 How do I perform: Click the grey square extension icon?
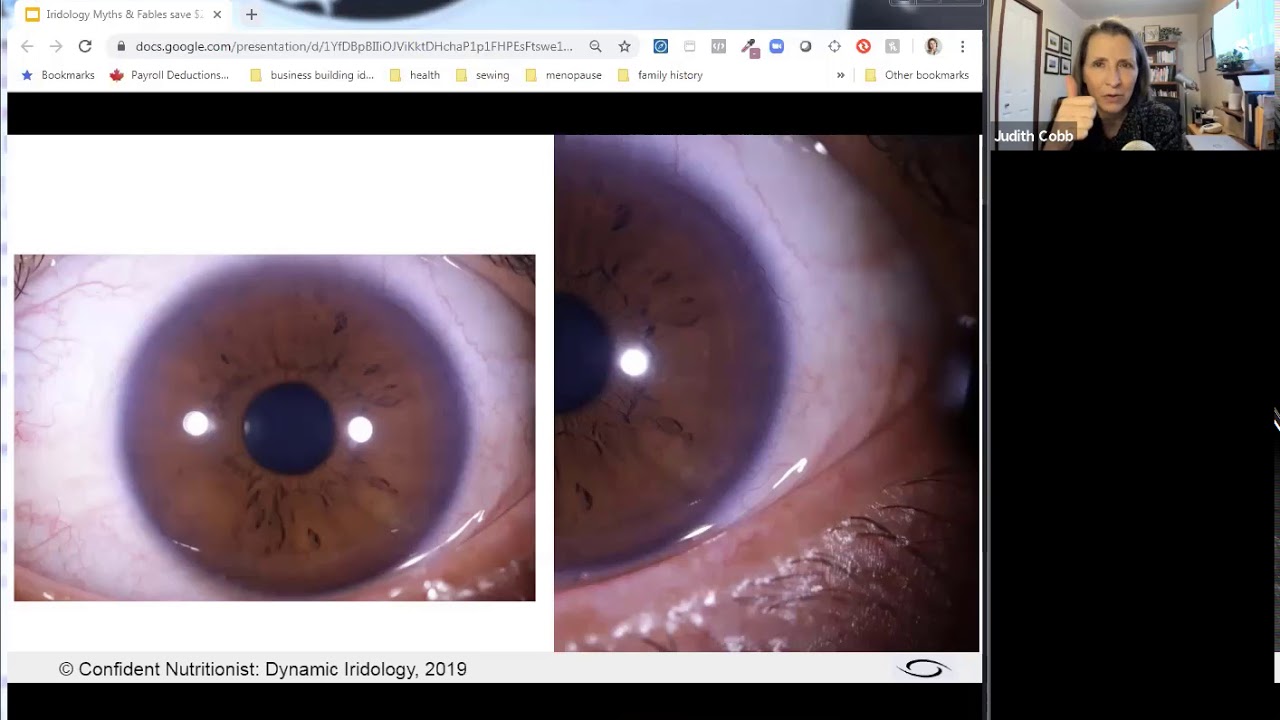click(892, 46)
